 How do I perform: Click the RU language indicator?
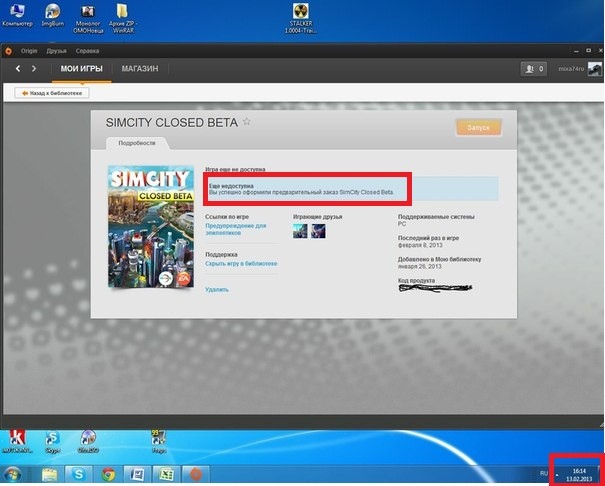544,473
